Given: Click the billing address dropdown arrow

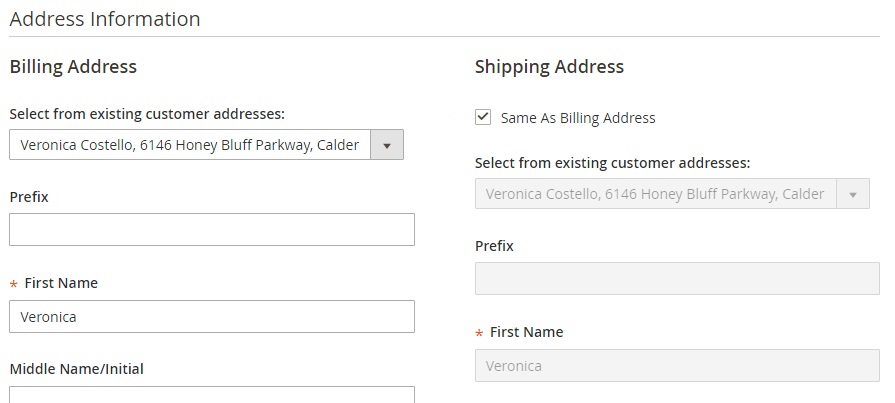Looking at the screenshot, I should point(387,145).
